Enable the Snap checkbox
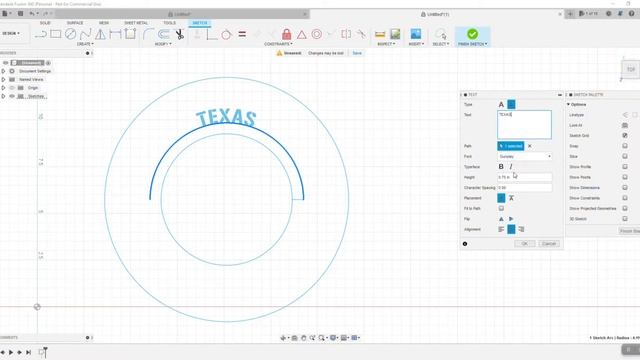640x360 pixels. (x=625, y=146)
